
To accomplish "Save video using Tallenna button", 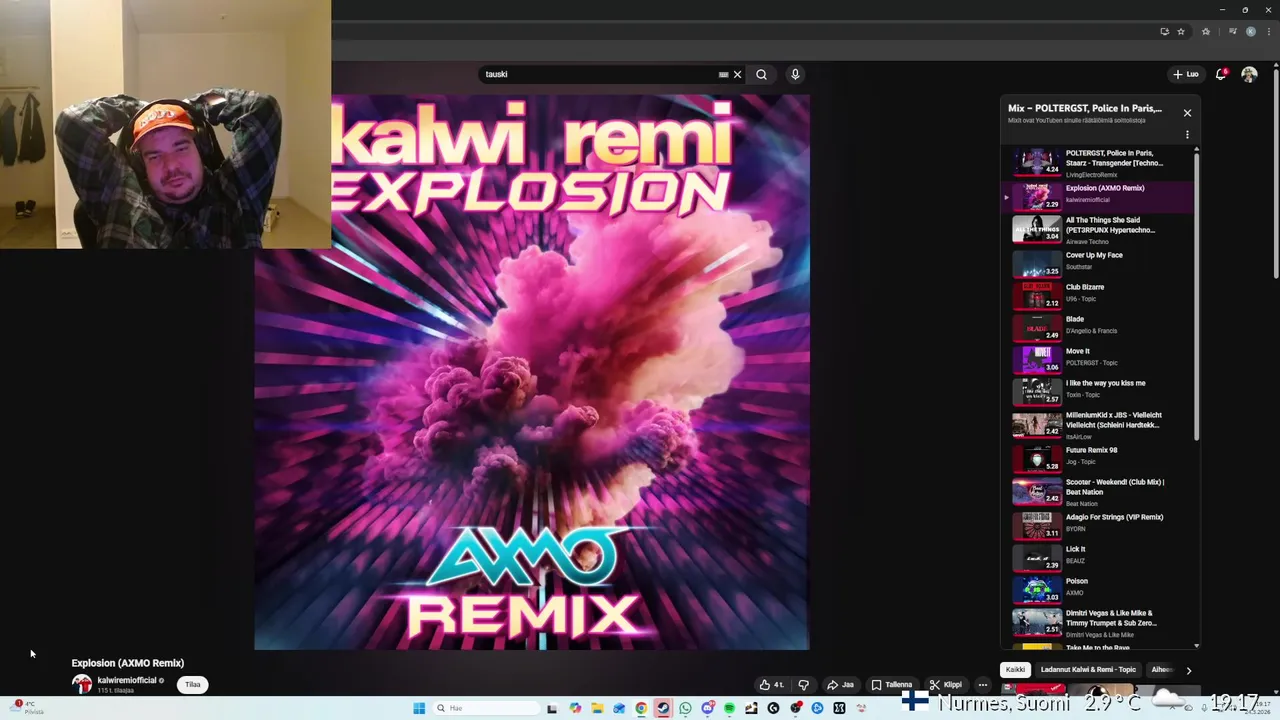I will click(891, 685).
